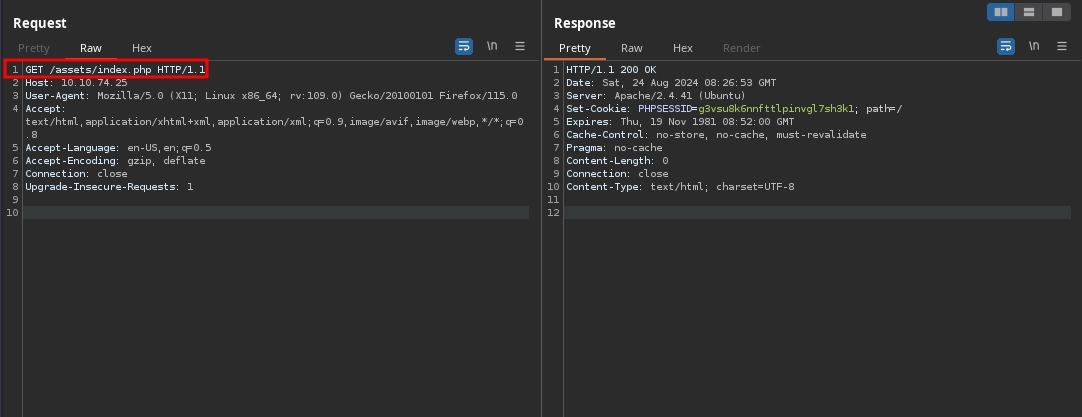This screenshot has height=417, width=1082.
Task: Click the GET /assets/index.php request line
Action: coord(114,69)
